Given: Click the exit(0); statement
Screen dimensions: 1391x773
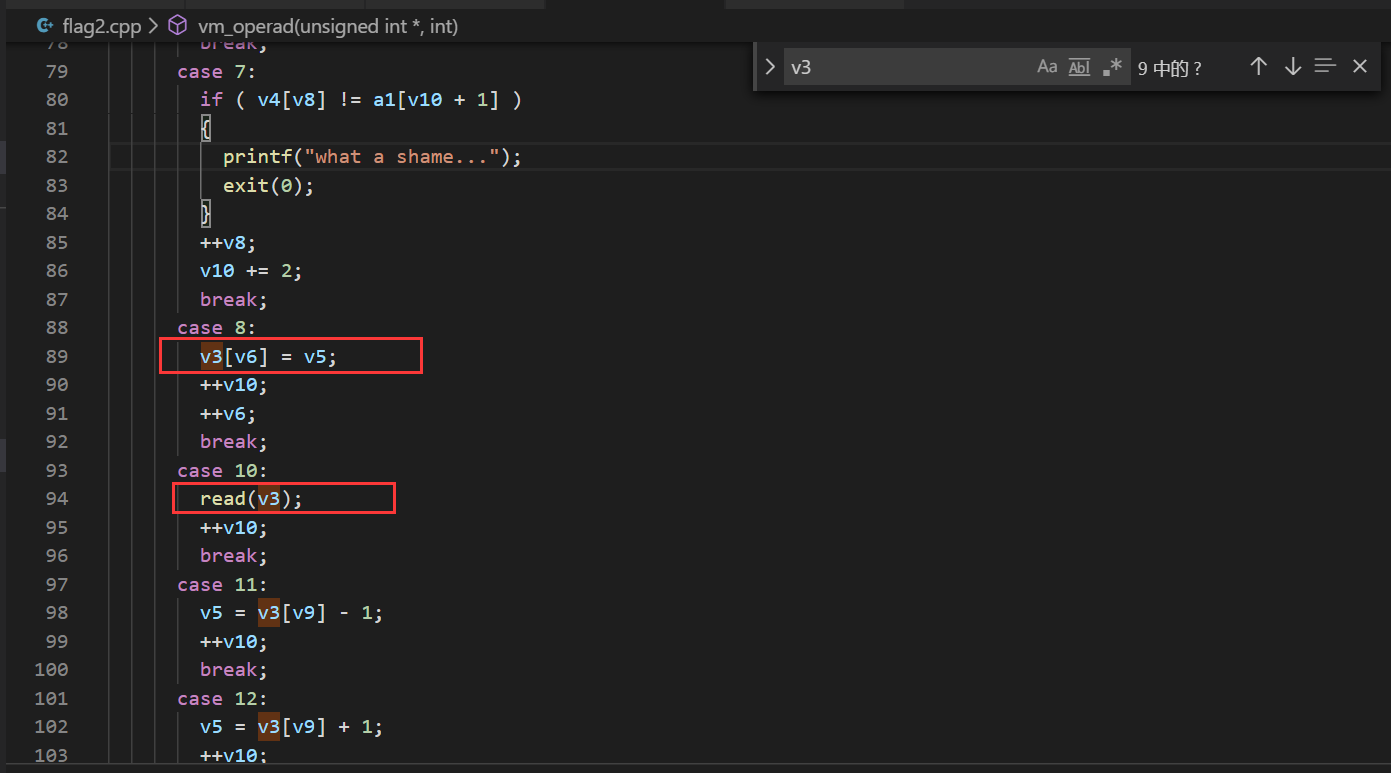Looking at the screenshot, I should (269, 185).
